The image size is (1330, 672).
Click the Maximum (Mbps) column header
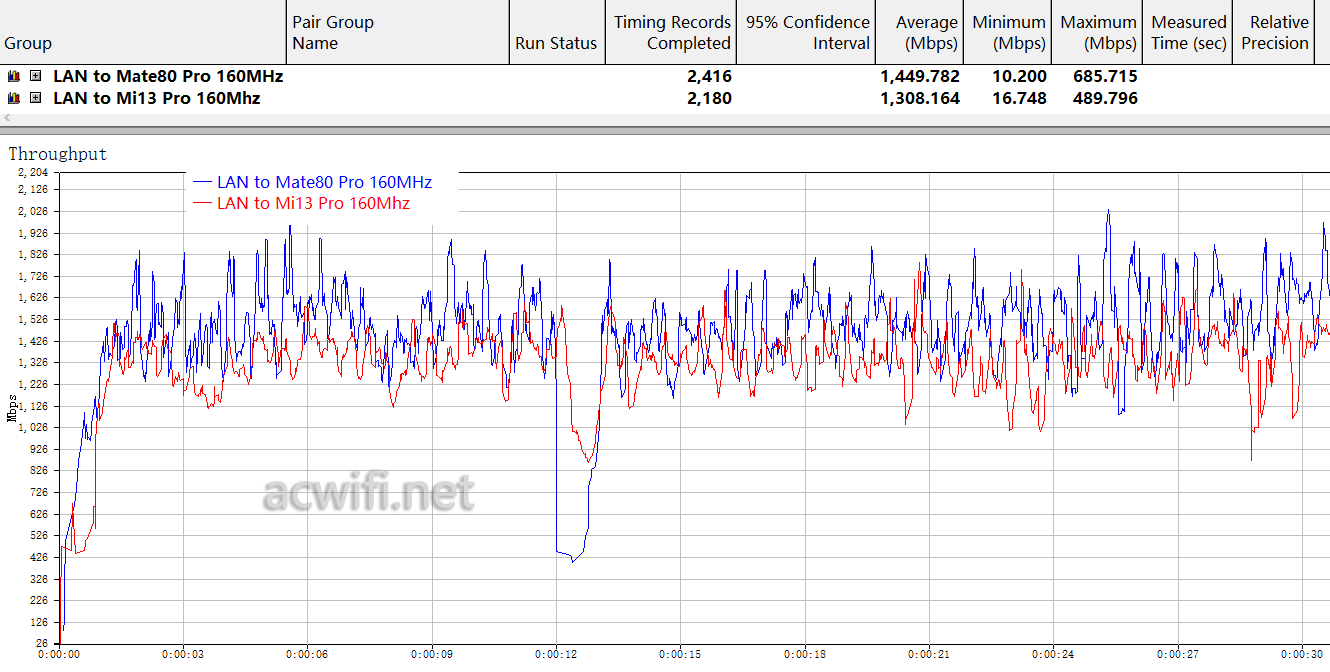[x=1098, y=33]
